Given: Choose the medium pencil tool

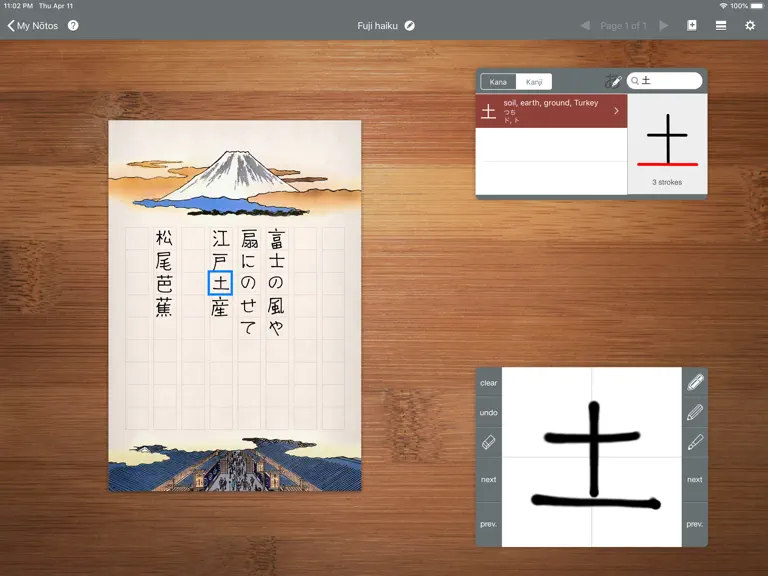Looking at the screenshot, I should [x=695, y=413].
